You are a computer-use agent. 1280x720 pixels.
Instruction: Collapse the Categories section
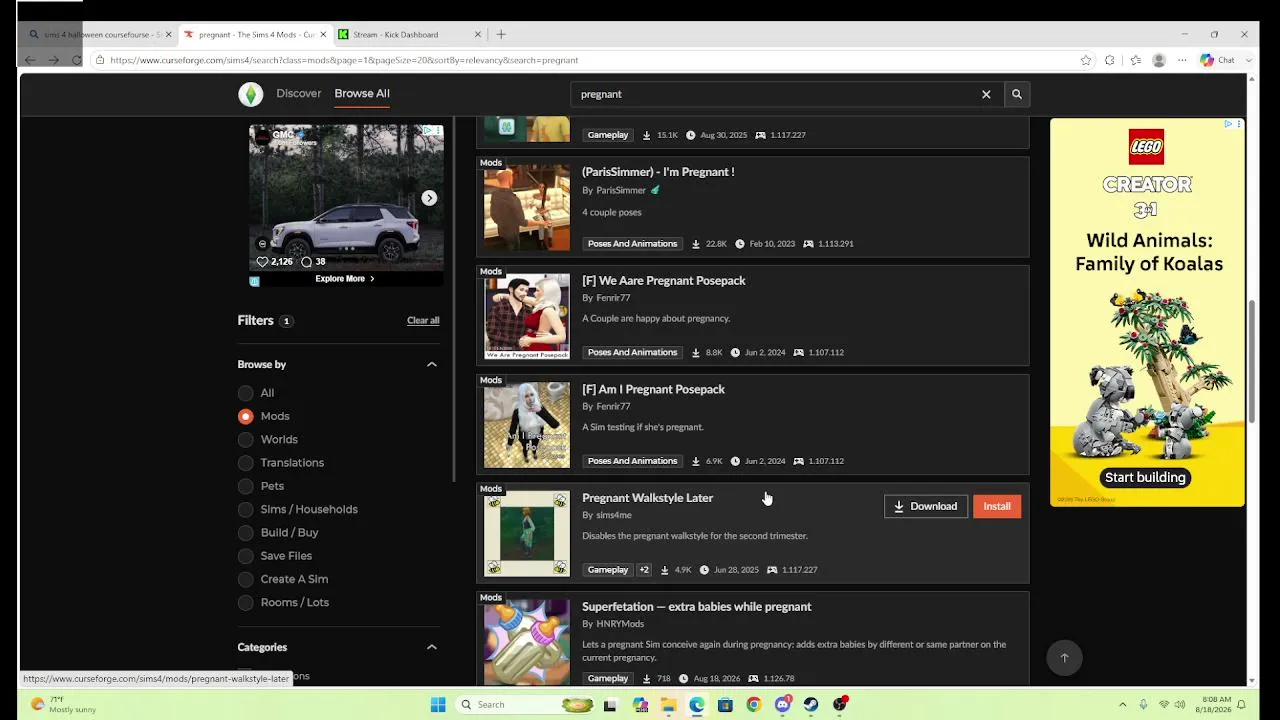(x=432, y=647)
